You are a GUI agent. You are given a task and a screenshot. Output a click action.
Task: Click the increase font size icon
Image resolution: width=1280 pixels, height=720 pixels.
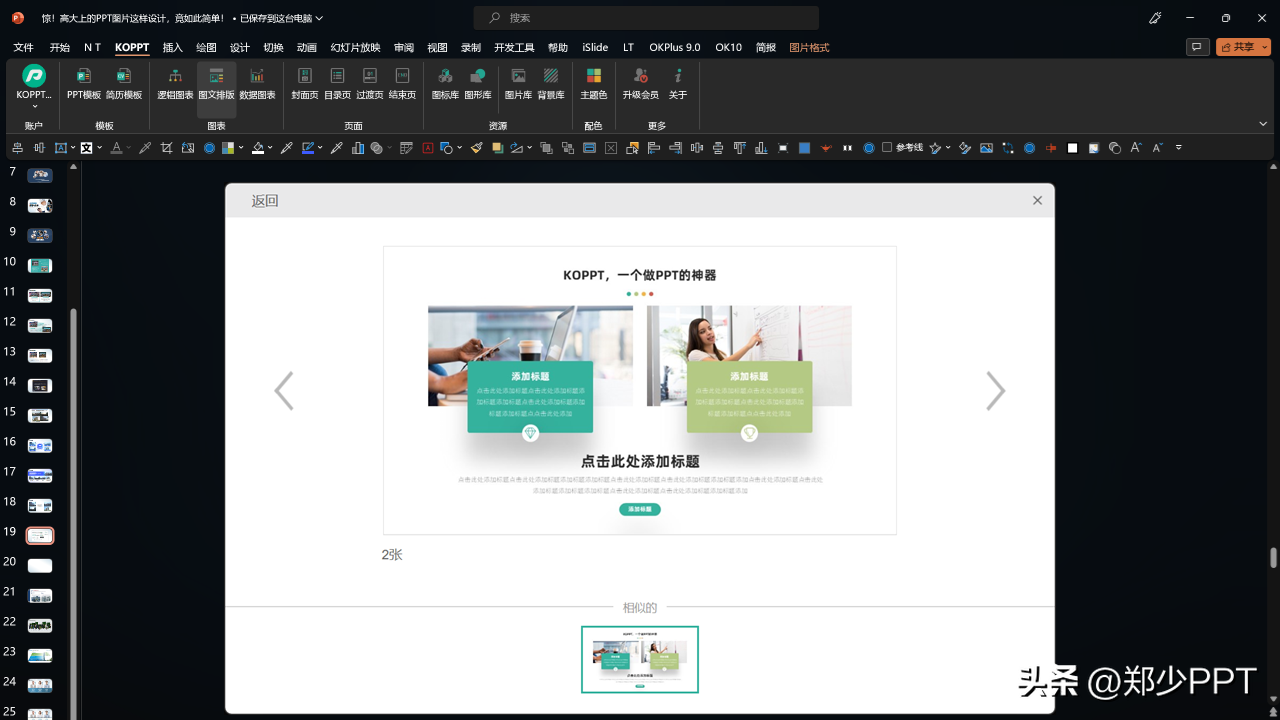pos(1135,148)
